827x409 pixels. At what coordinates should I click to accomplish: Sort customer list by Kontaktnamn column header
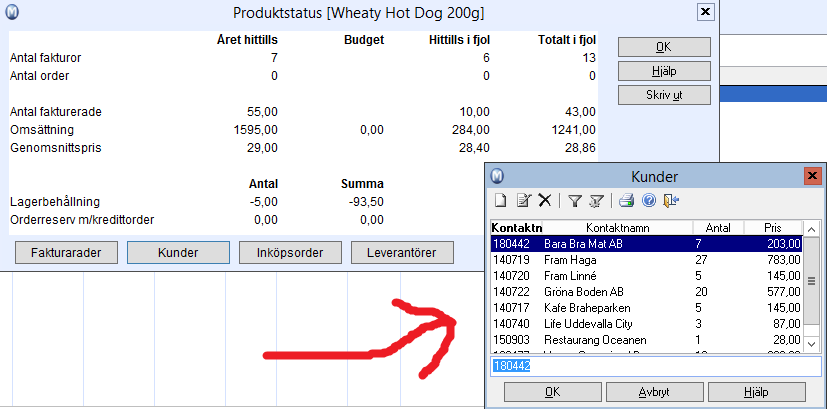coord(618,227)
